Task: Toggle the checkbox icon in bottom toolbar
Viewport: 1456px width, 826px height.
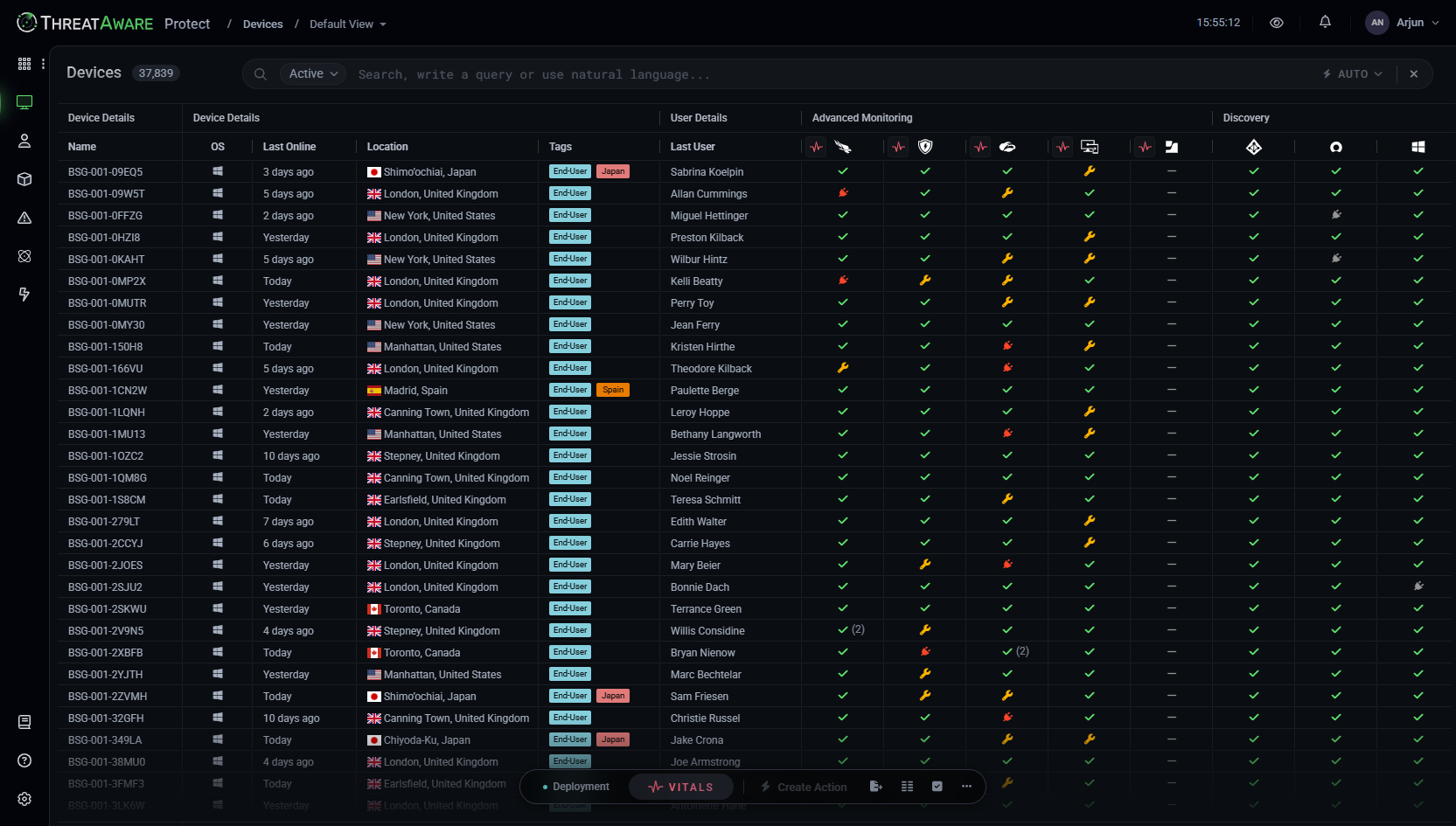Action: (937, 787)
